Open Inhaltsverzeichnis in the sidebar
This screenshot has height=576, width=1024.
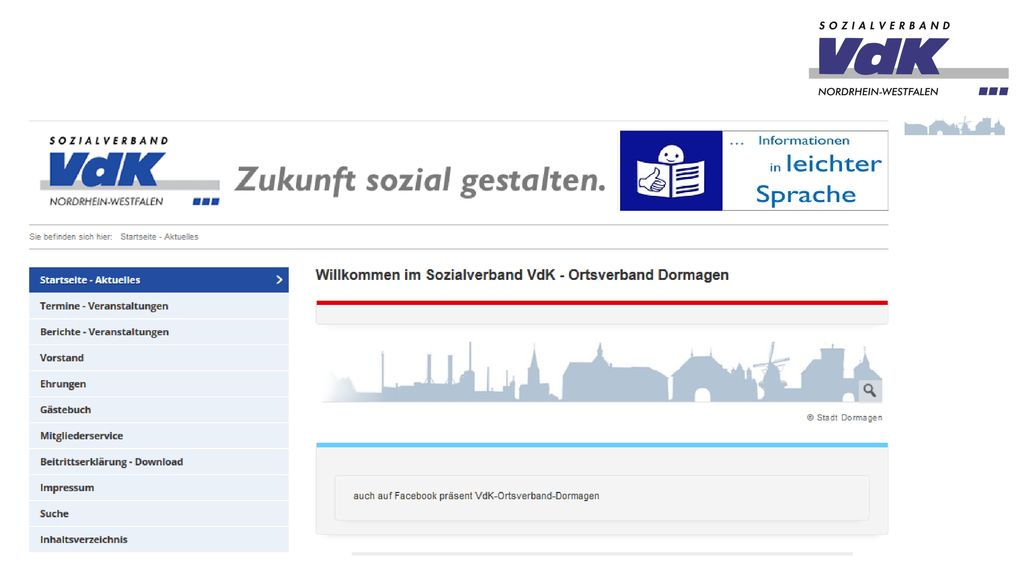tap(159, 539)
